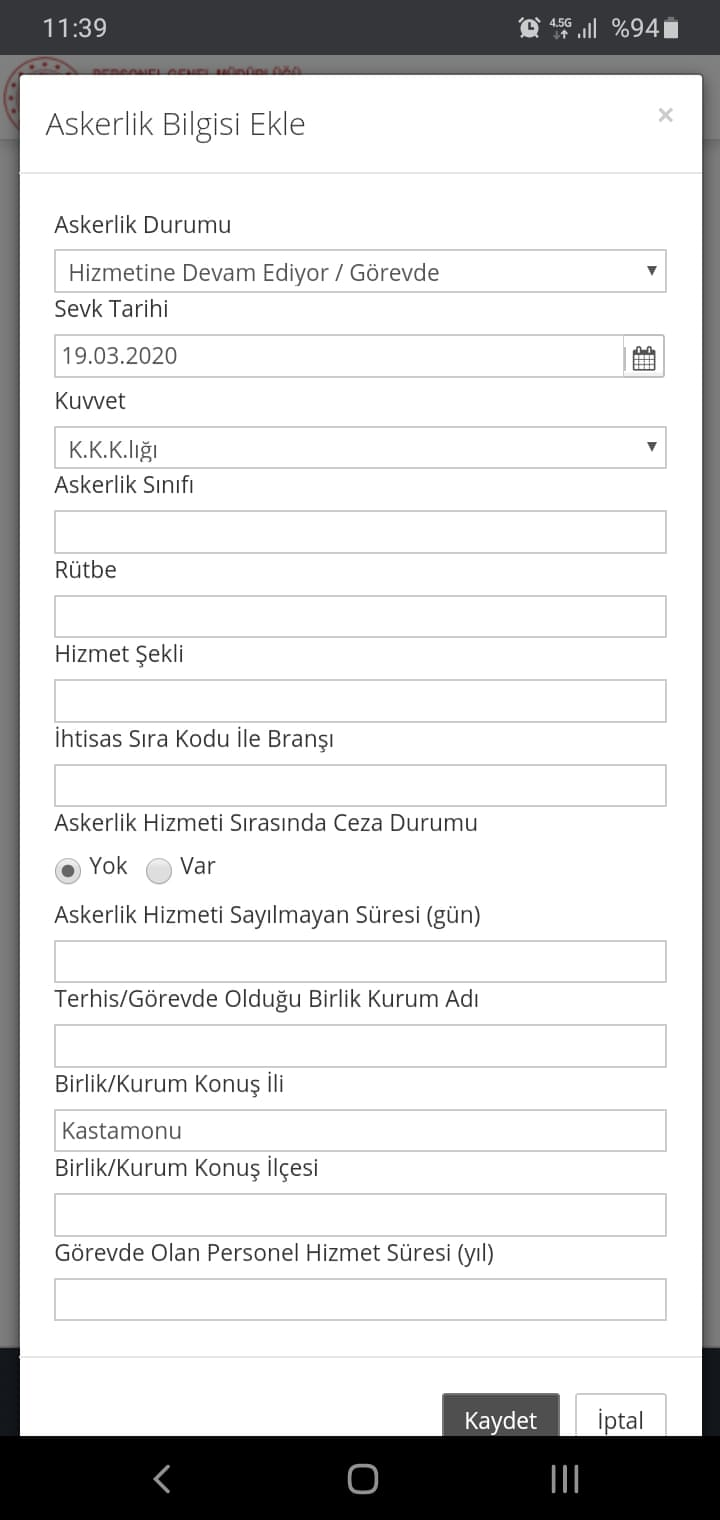Tap the Android recent apps icon
The width and height of the screenshot is (720, 1520).
pos(565,1478)
